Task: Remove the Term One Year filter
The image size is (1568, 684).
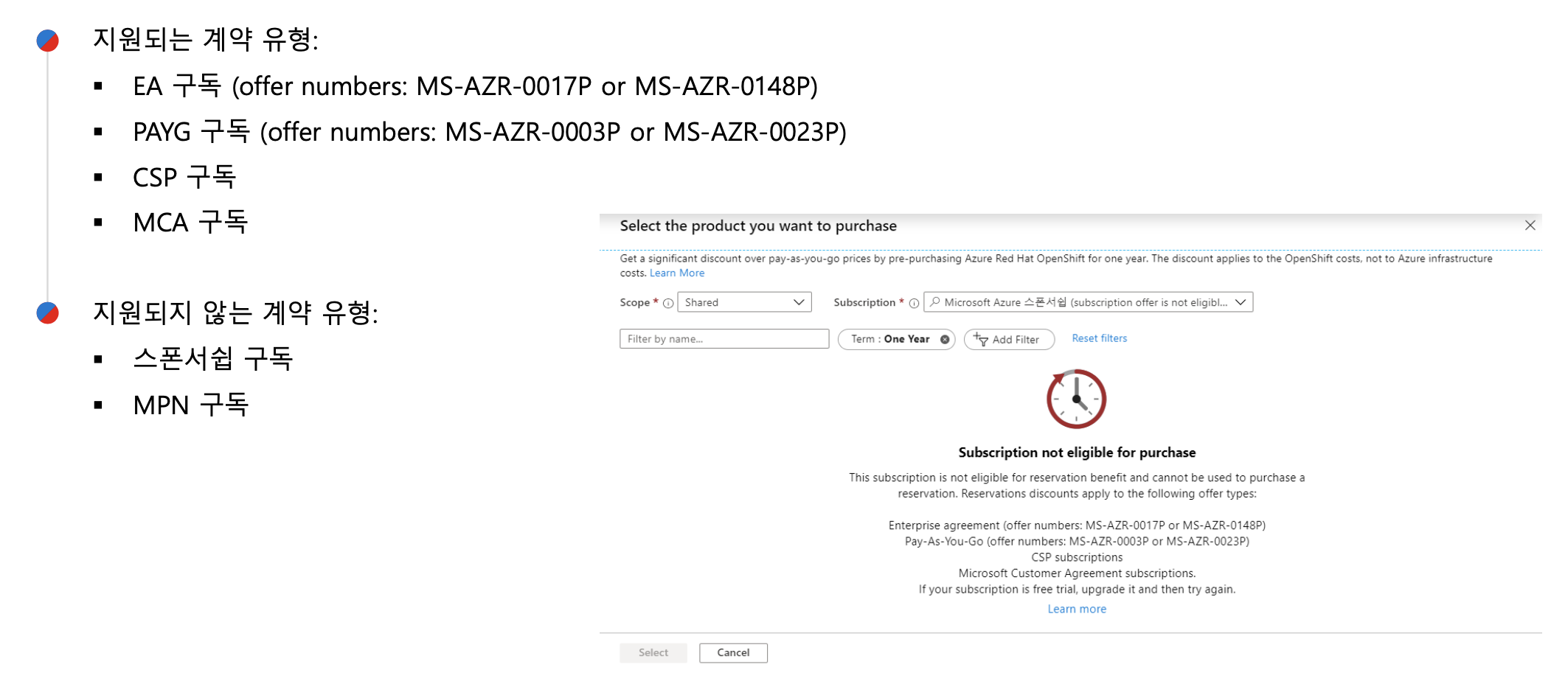Action: (x=944, y=339)
